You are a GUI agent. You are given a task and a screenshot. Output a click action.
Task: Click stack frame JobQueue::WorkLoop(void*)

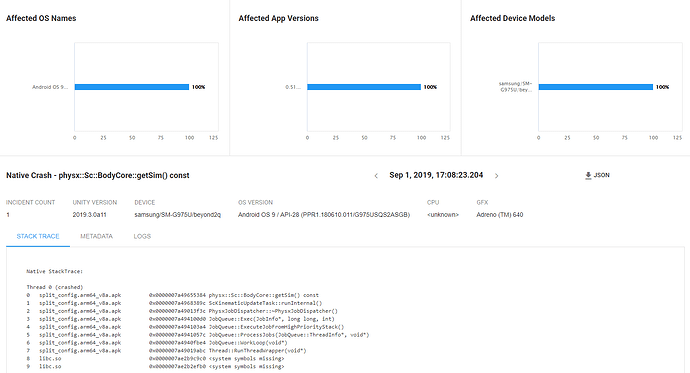click(x=157, y=343)
